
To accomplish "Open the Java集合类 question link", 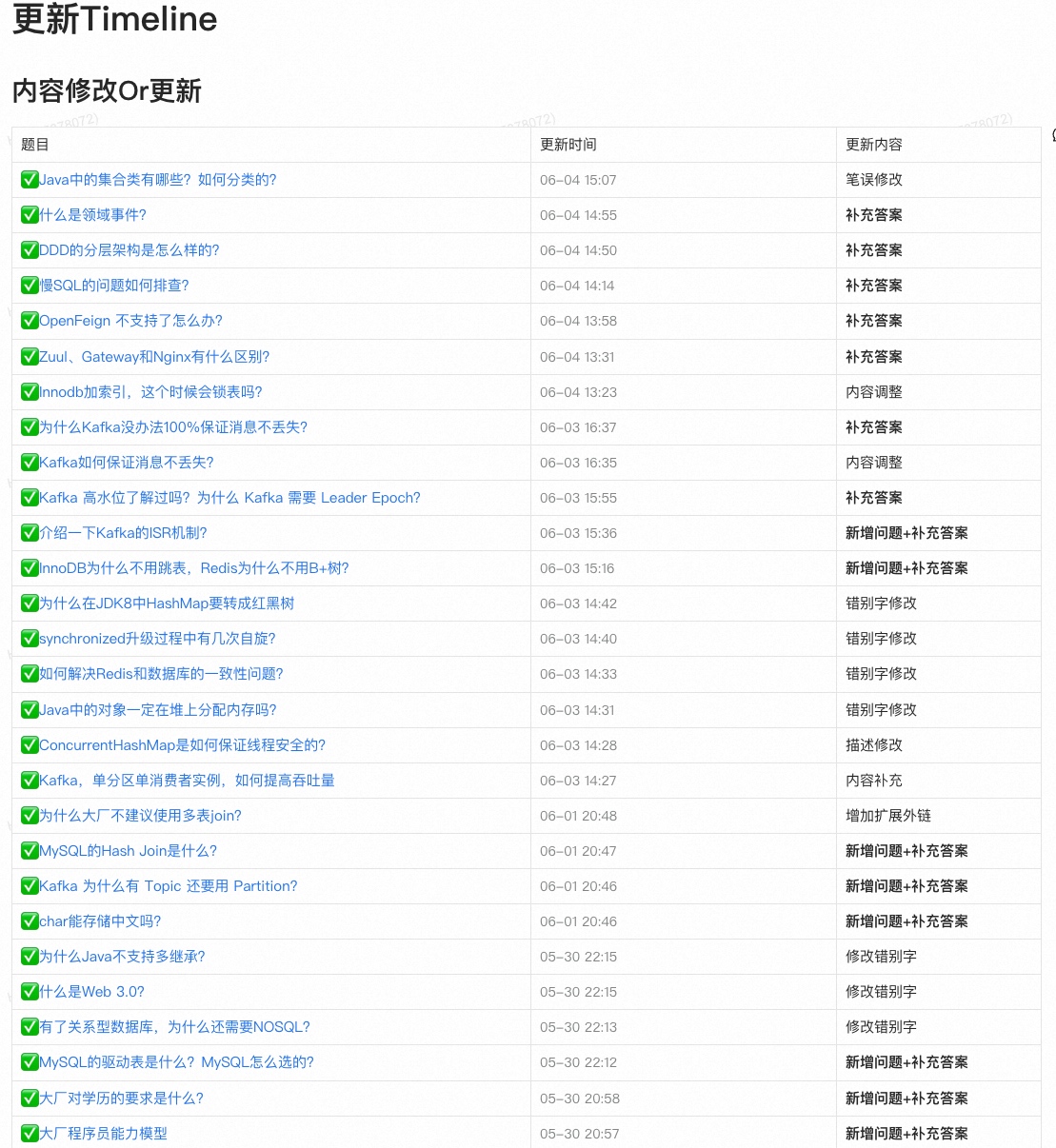I will point(157,180).
